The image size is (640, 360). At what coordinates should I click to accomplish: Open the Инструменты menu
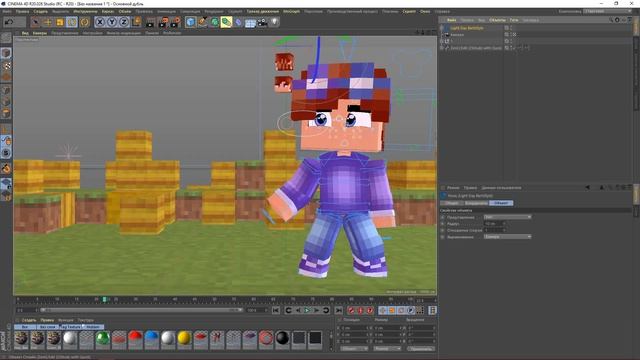(x=85, y=11)
